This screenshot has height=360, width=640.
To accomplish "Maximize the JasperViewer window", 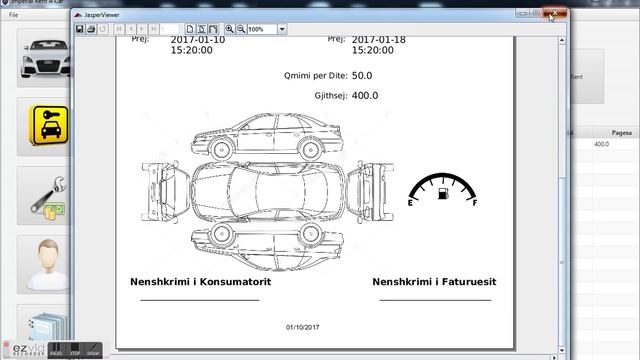I will [x=536, y=13].
